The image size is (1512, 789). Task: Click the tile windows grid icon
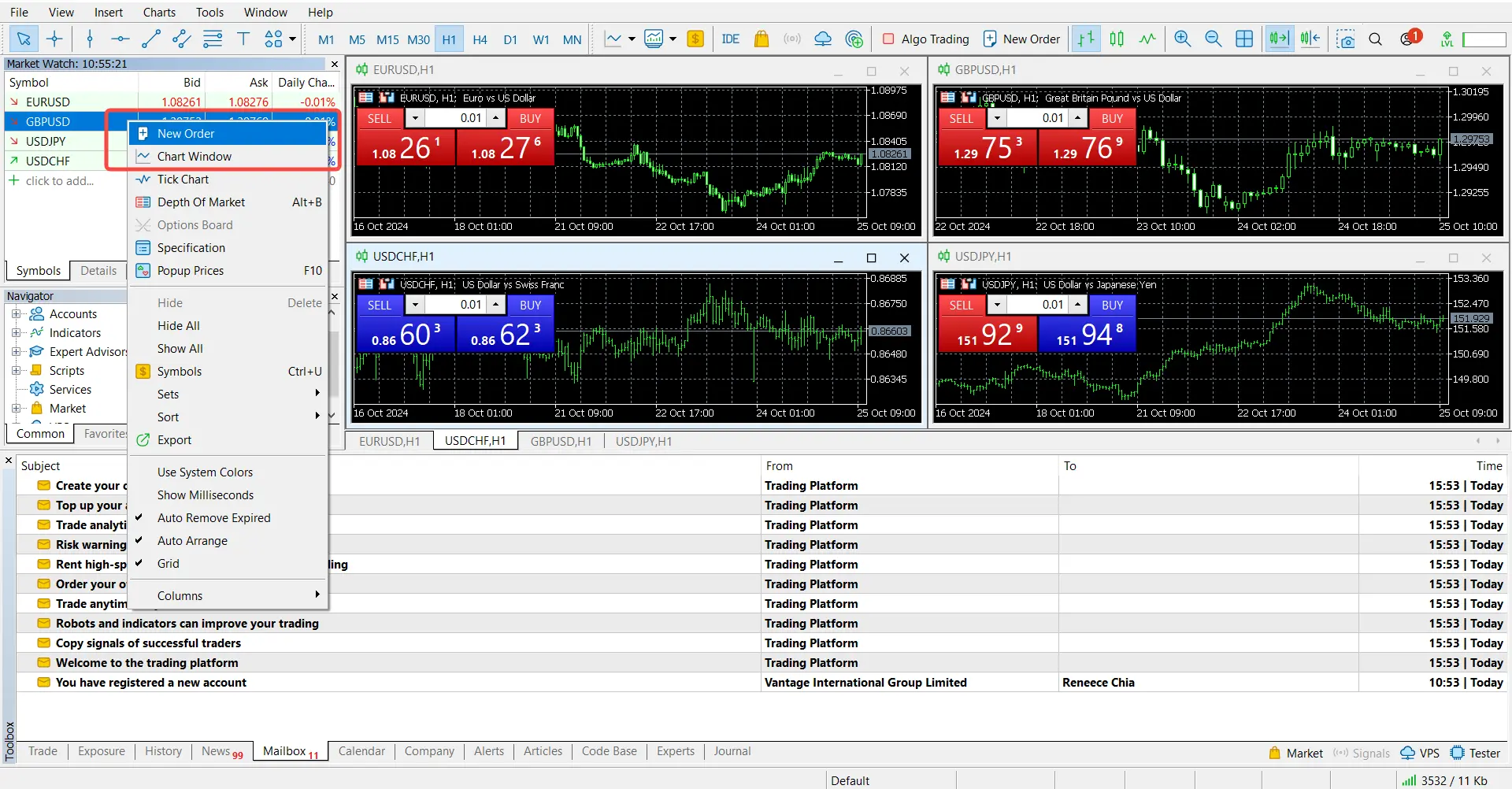tap(1244, 39)
